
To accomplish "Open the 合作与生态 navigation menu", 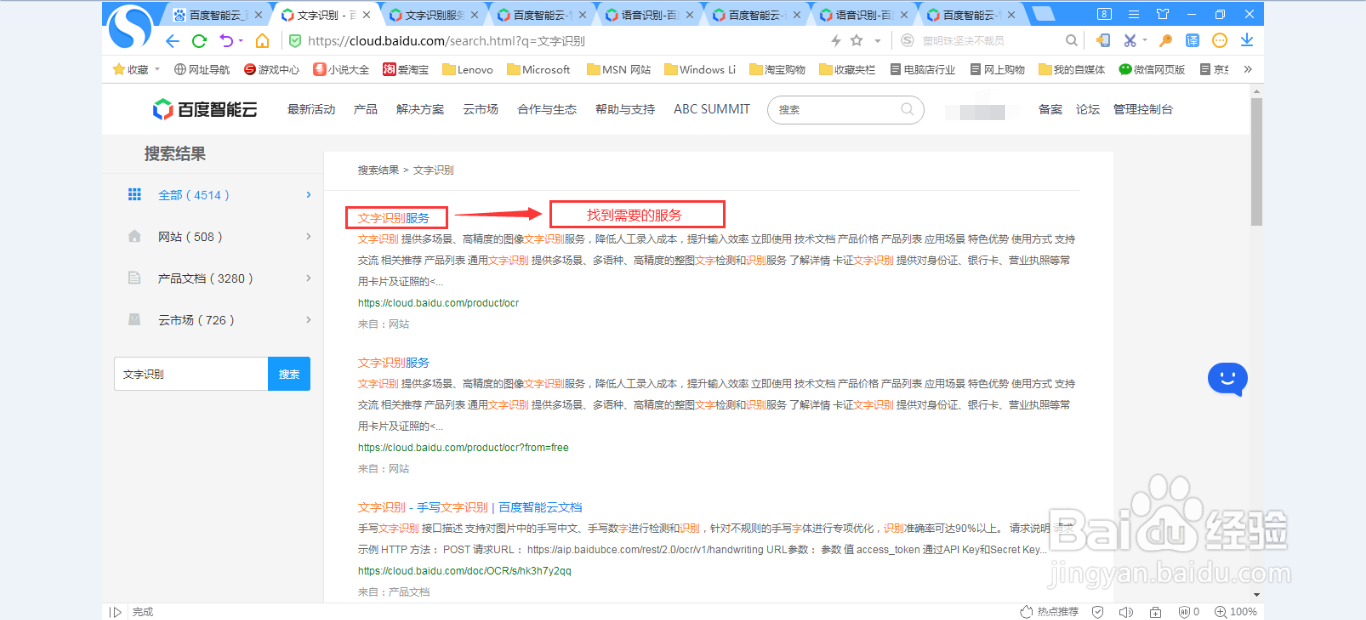I will click(547, 109).
